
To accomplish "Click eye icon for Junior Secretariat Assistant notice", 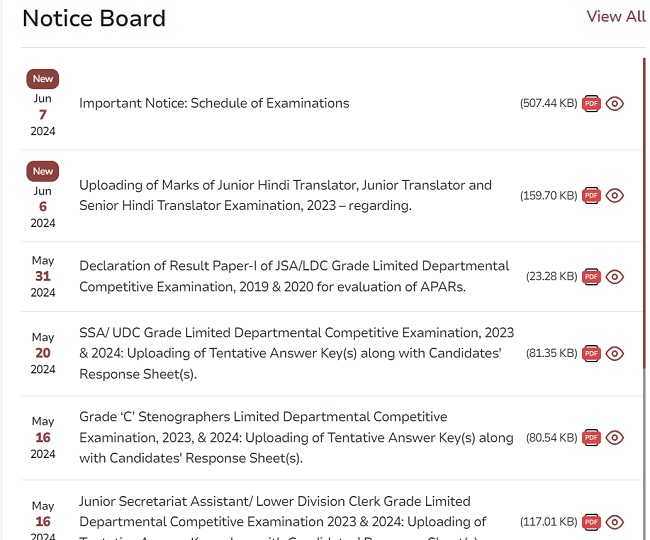I will click(x=615, y=522).
